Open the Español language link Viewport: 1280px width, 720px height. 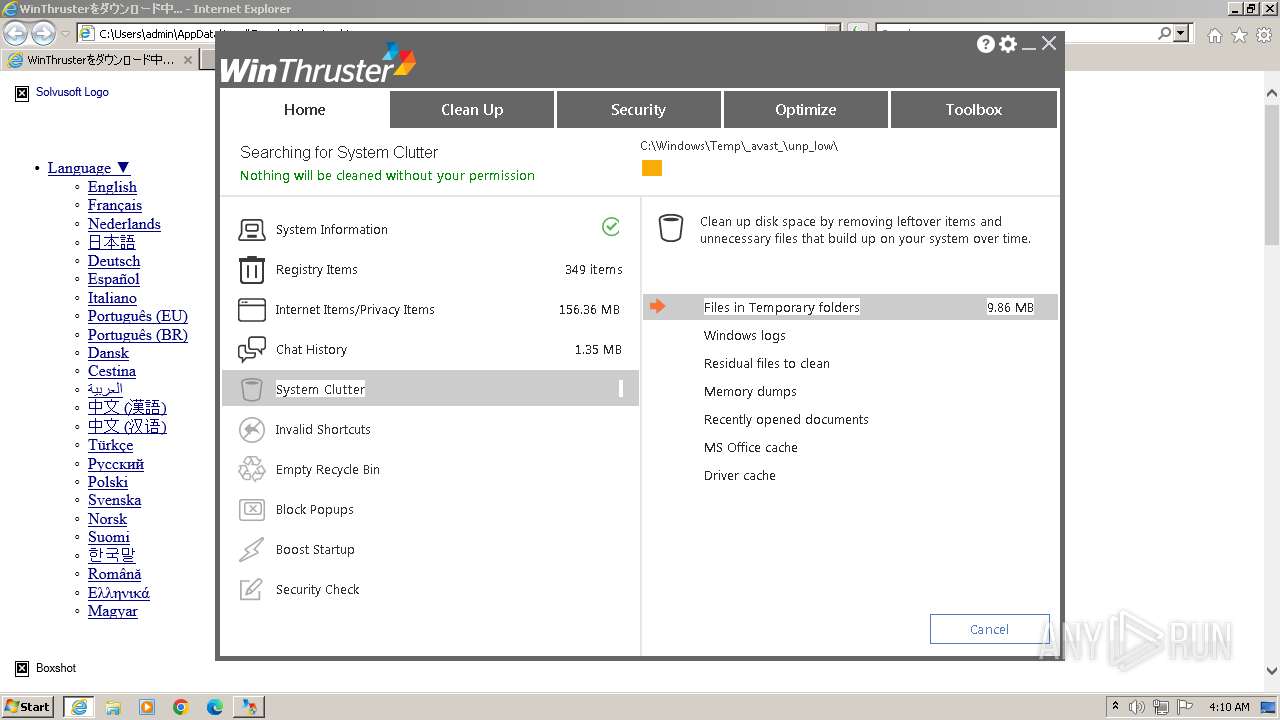coord(113,279)
